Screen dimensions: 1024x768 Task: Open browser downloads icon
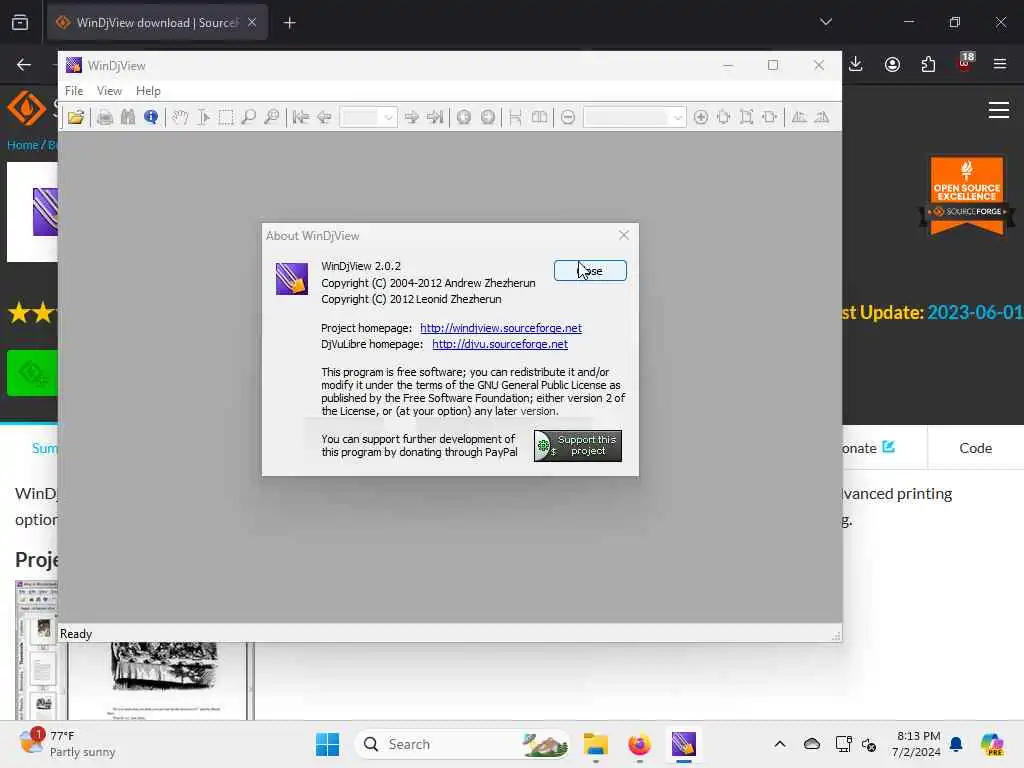click(x=856, y=64)
